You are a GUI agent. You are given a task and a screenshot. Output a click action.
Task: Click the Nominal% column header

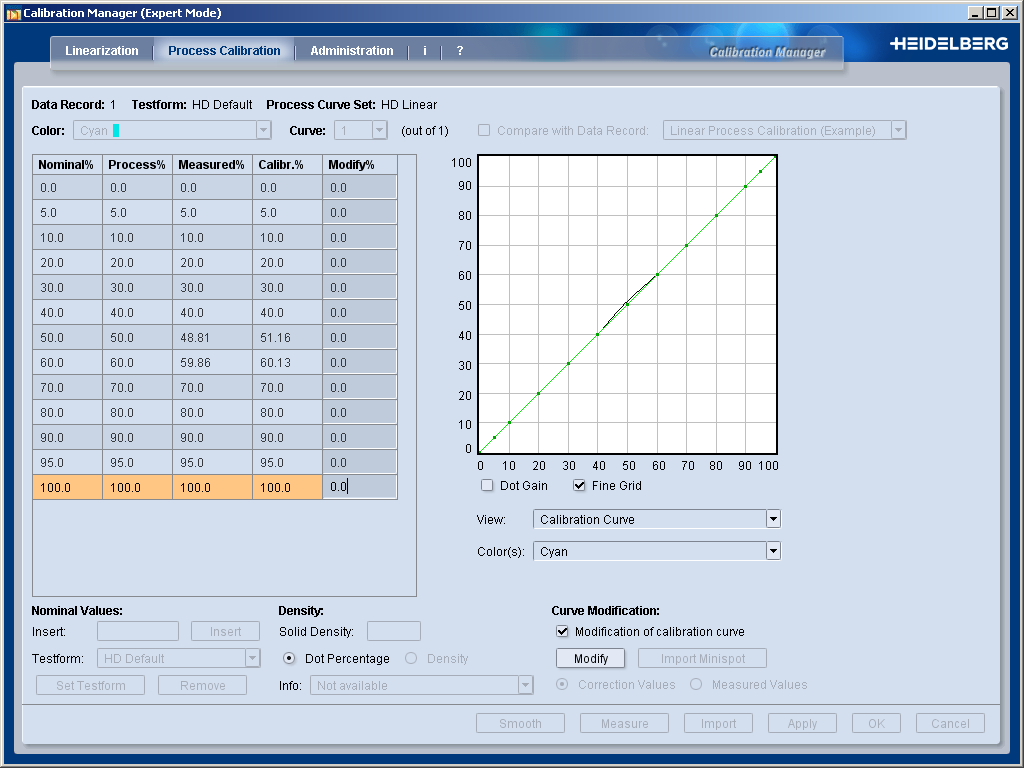67,165
